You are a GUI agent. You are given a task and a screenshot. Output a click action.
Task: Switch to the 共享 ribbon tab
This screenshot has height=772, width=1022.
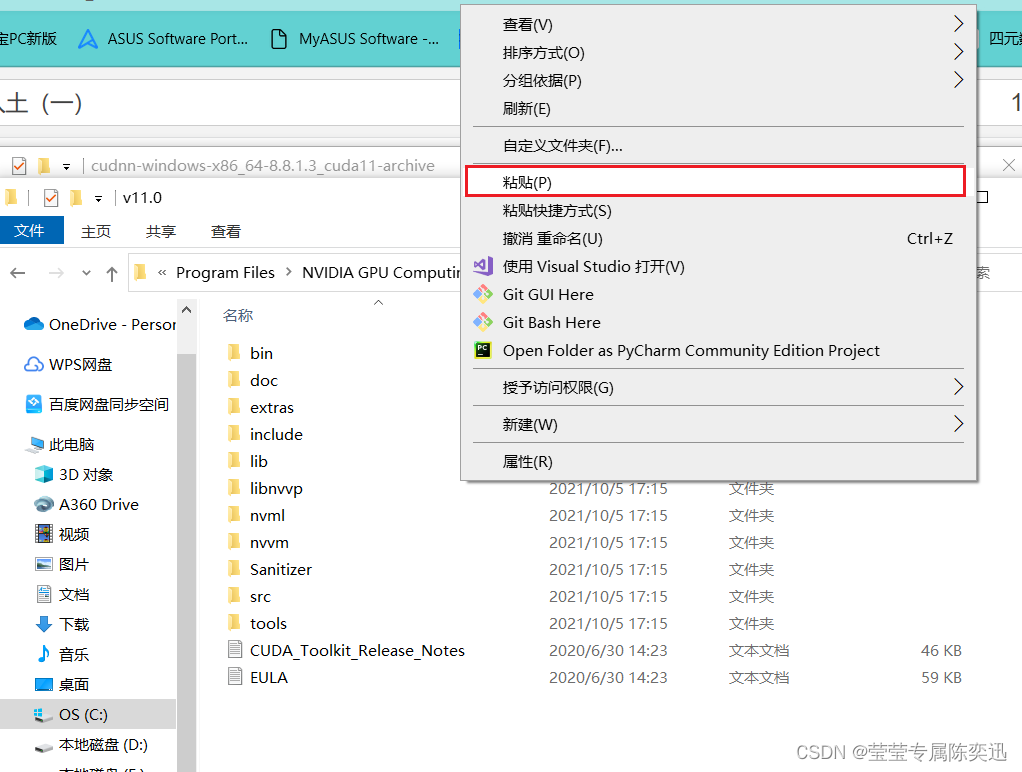tap(161, 231)
